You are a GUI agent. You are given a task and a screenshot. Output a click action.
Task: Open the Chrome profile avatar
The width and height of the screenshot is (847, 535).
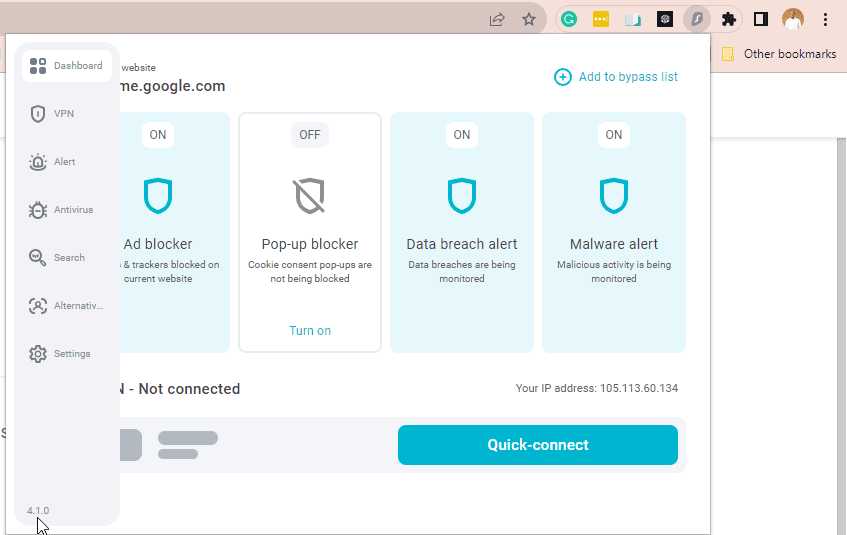pos(793,20)
